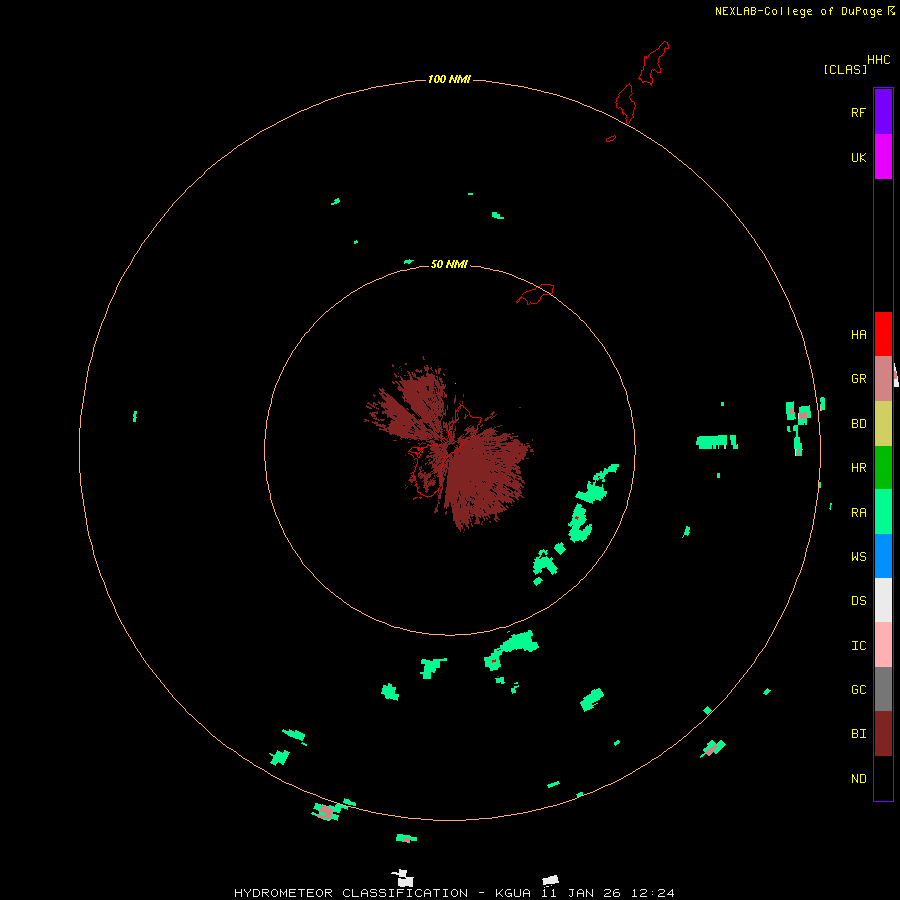Click the HA legend label
The image size is (900, 900).
(859, 335)
